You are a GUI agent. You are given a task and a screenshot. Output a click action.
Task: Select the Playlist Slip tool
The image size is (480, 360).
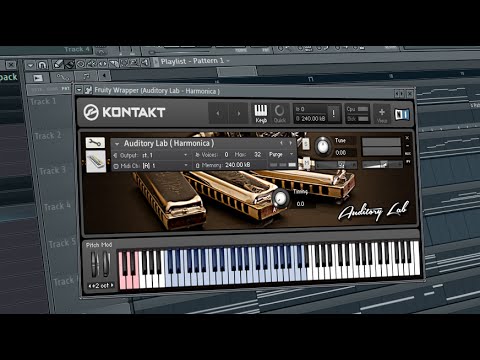click(102, 63)
